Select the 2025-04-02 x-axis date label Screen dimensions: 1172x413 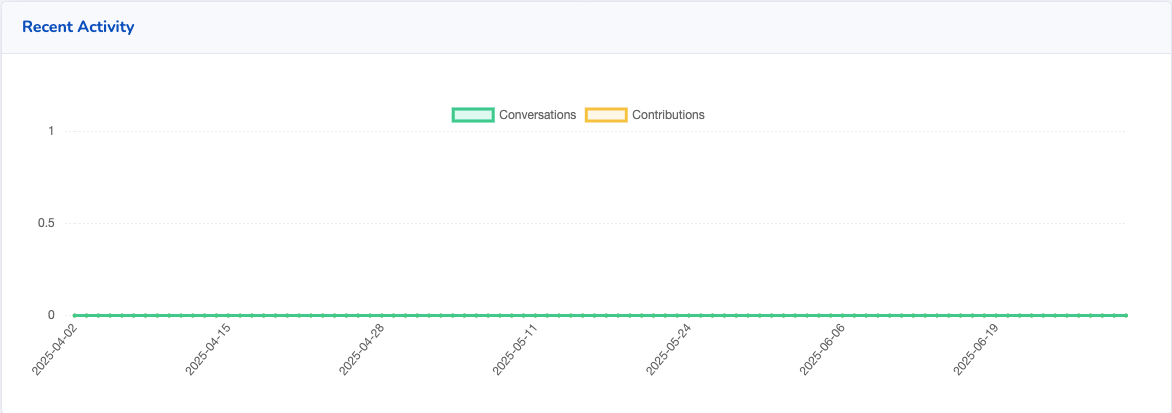pyautogui.click(x=55, y=350)
